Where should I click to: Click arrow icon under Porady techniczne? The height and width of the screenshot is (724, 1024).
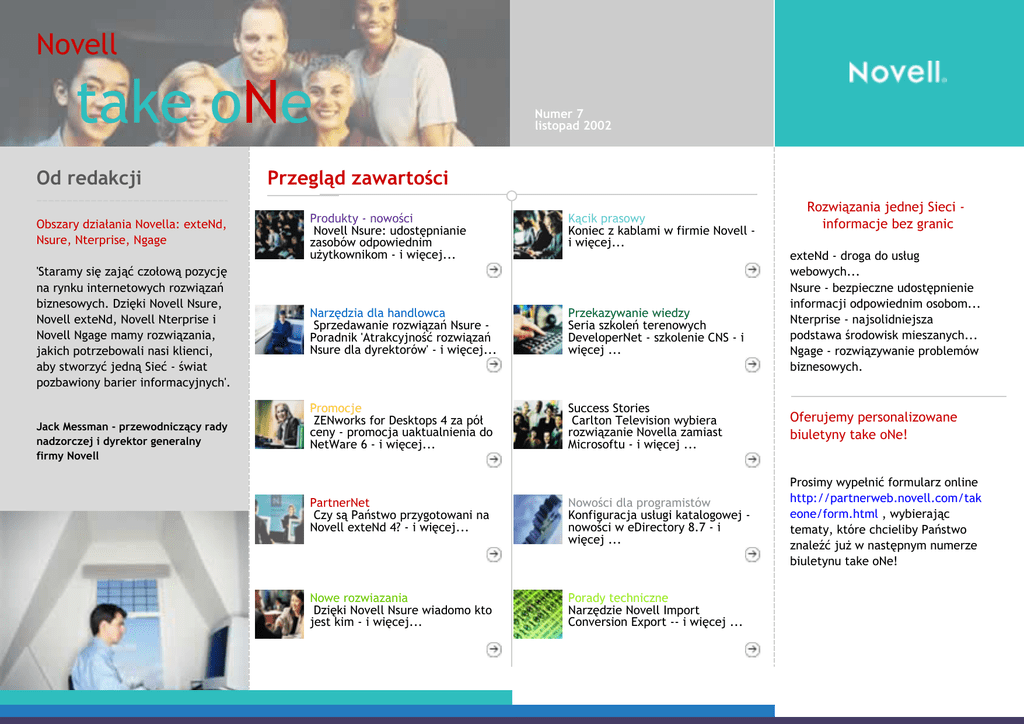coord(752,650)
